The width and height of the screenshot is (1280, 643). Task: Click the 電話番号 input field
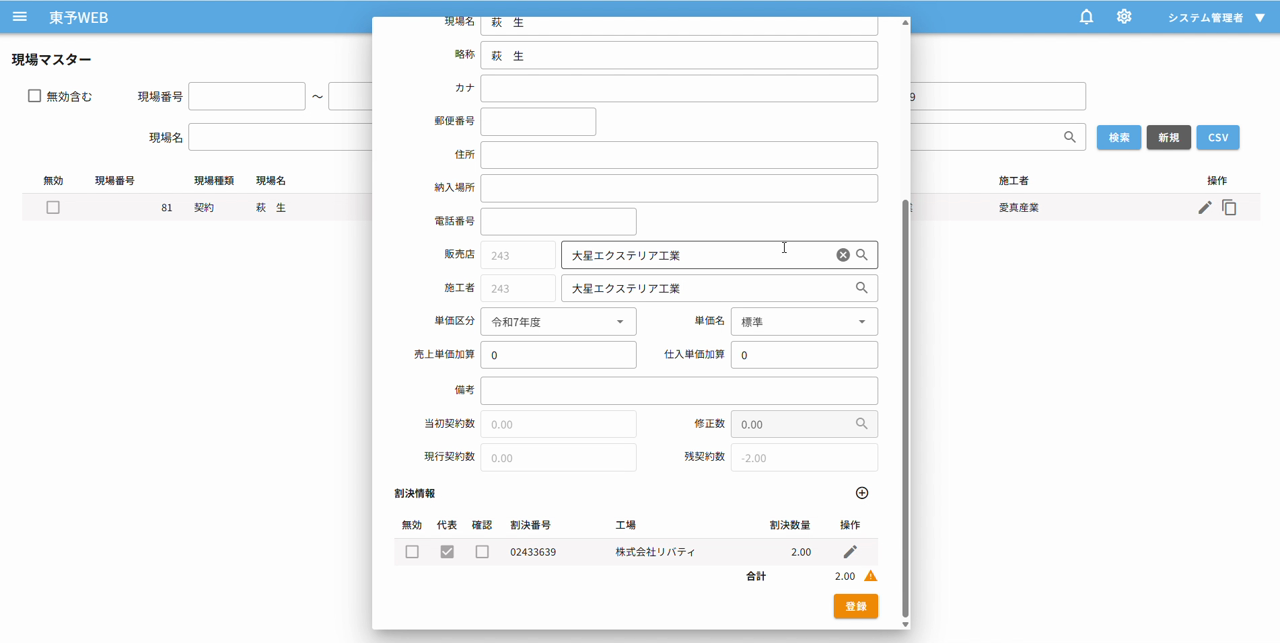tap(558, 221)
